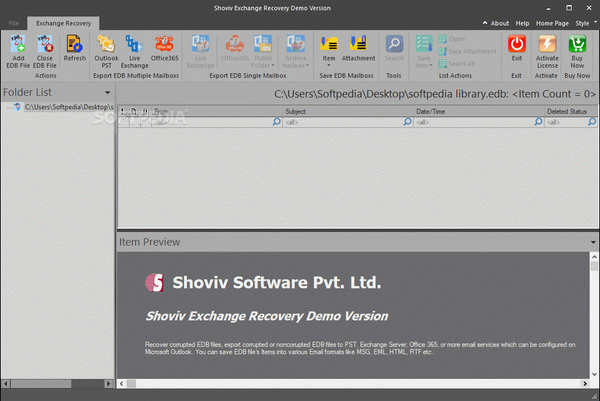600x401 pixels.
Task: Click the importance flag column header
Action: pyautogui.click(x=122, y=111)
